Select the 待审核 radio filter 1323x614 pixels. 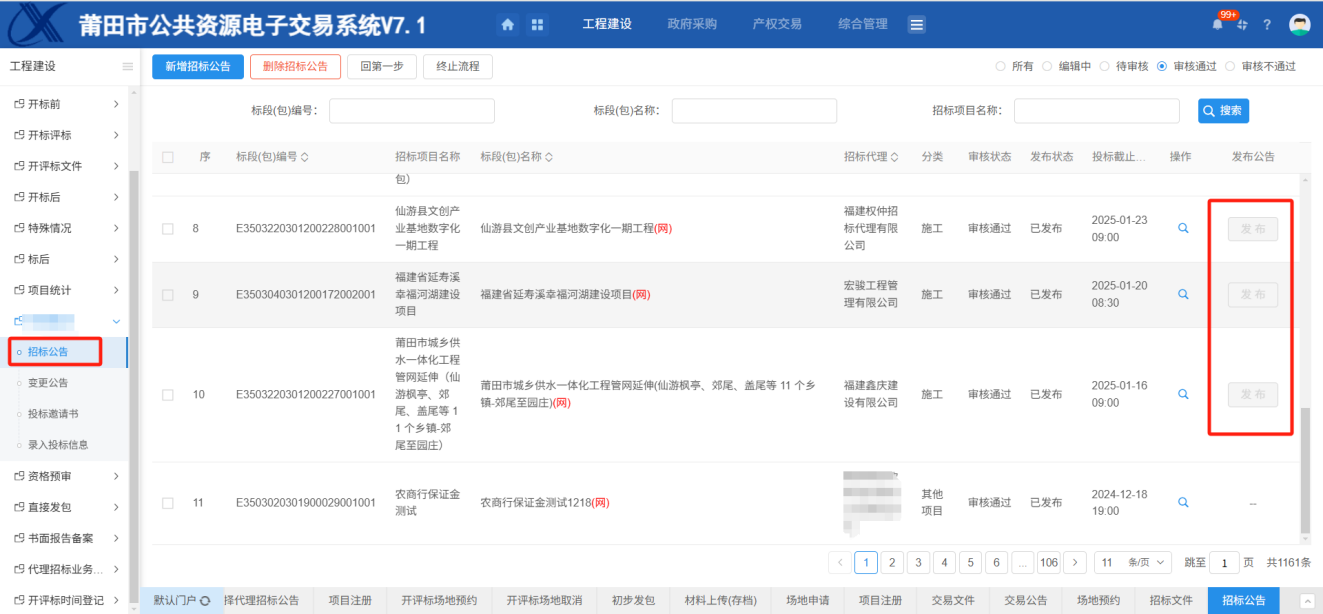(1104, 67)
